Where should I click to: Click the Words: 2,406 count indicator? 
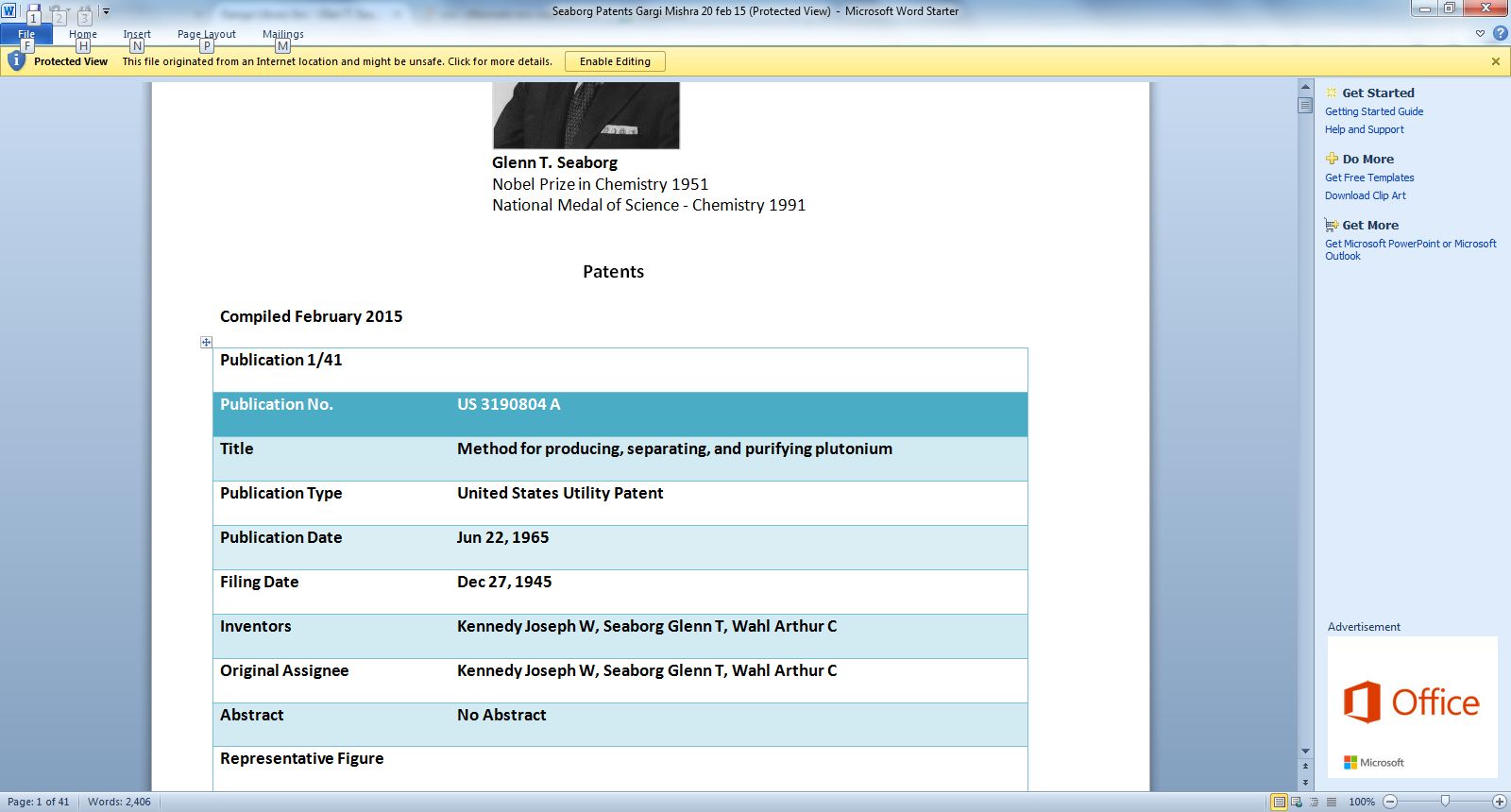coord(119,802)
